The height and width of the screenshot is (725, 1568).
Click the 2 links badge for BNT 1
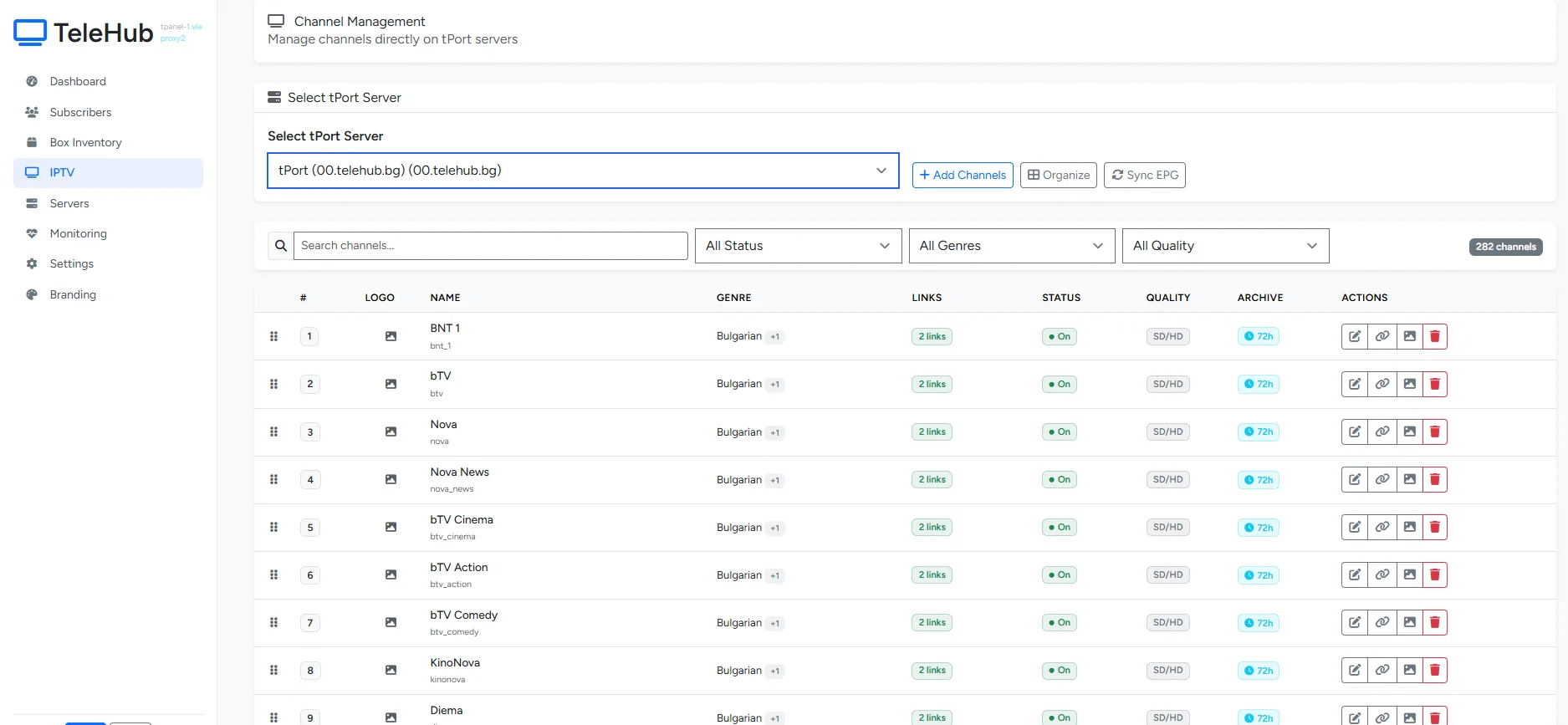click(x=932, y=337)
